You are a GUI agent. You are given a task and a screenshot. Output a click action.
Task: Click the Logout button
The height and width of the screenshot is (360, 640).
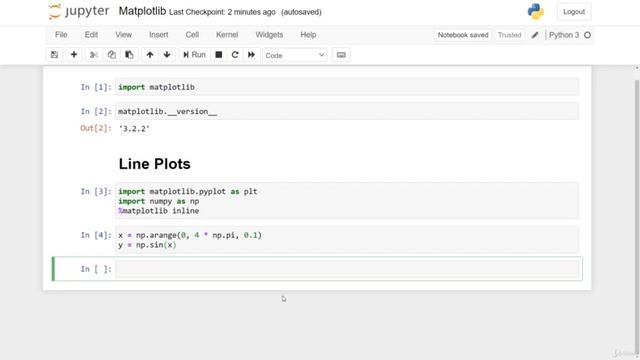(574, 12)
